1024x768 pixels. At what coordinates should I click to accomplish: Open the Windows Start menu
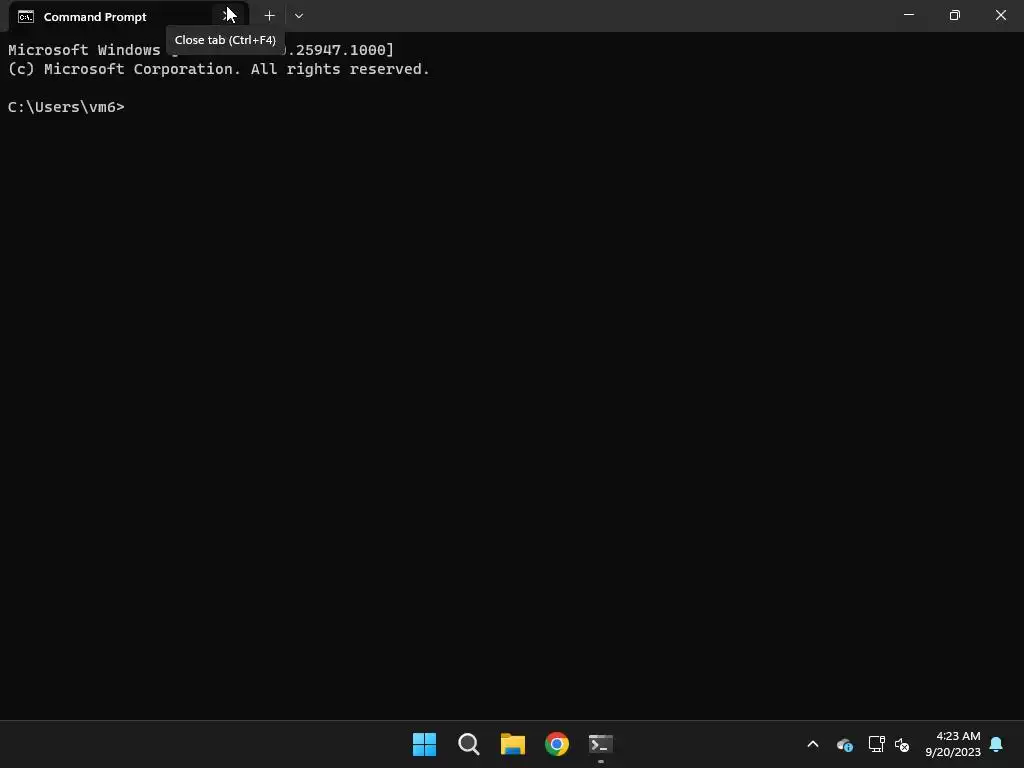click(x=424, y=744)
